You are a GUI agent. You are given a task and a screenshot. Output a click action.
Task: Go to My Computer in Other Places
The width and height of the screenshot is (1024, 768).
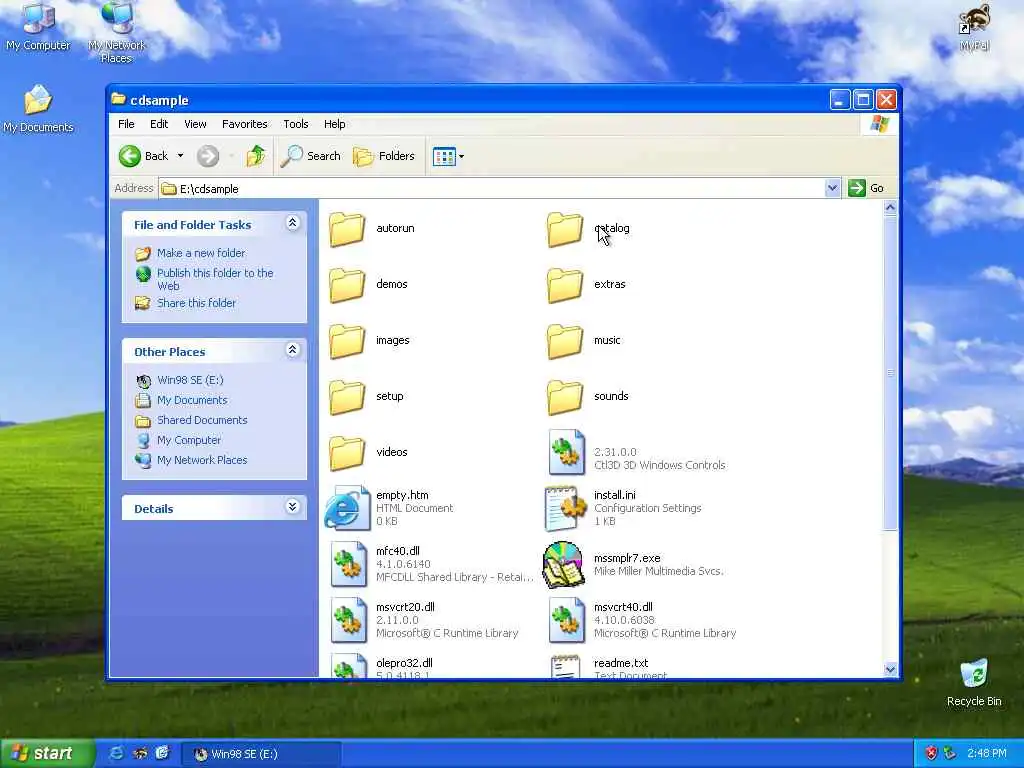(189, 440)
